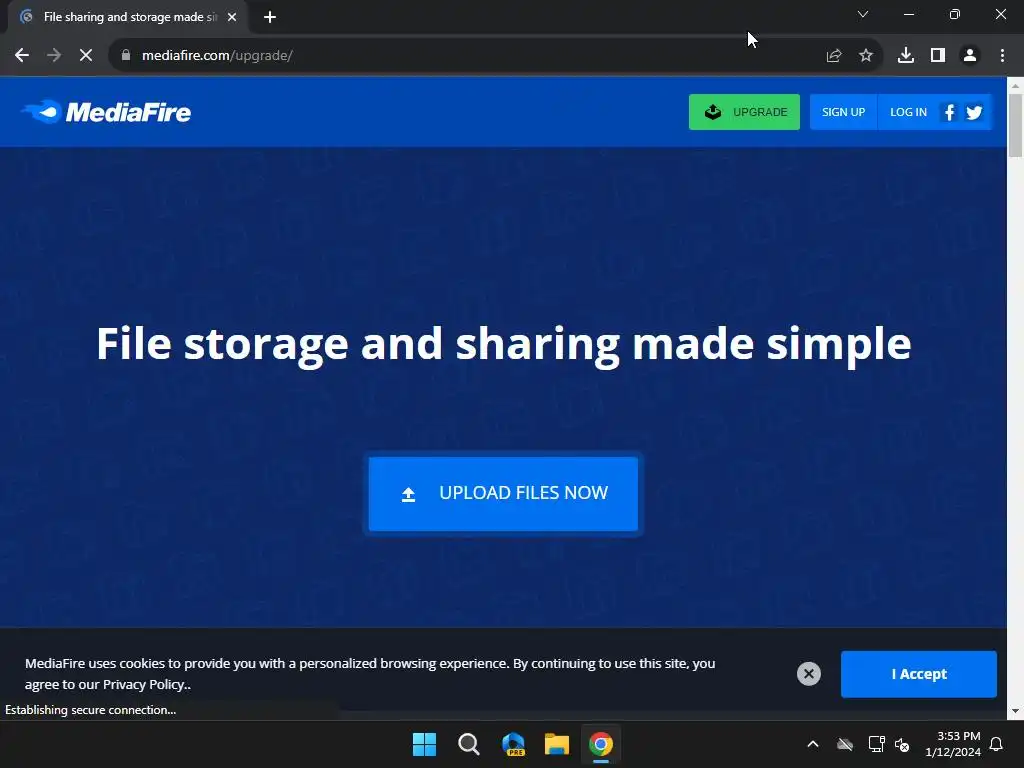The image size is (1024, 768).
Task: Click scrollbar down arrow
Action: [1015, 712]
